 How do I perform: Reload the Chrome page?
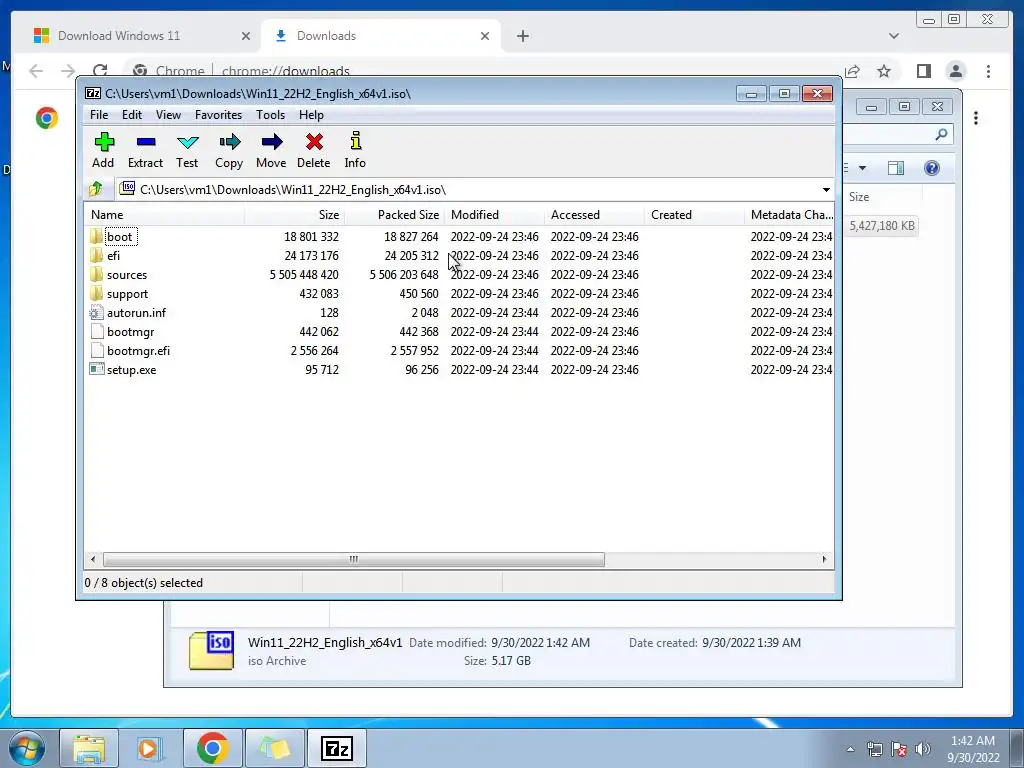coord(100,71)
